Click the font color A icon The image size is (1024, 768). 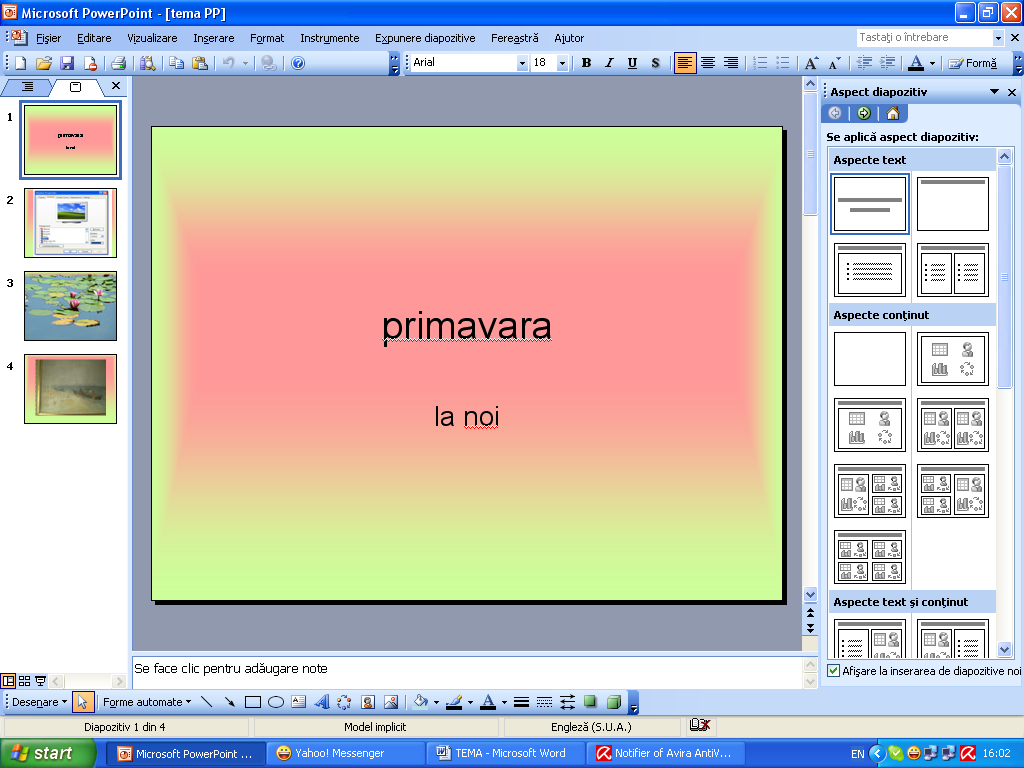point(916,63)
